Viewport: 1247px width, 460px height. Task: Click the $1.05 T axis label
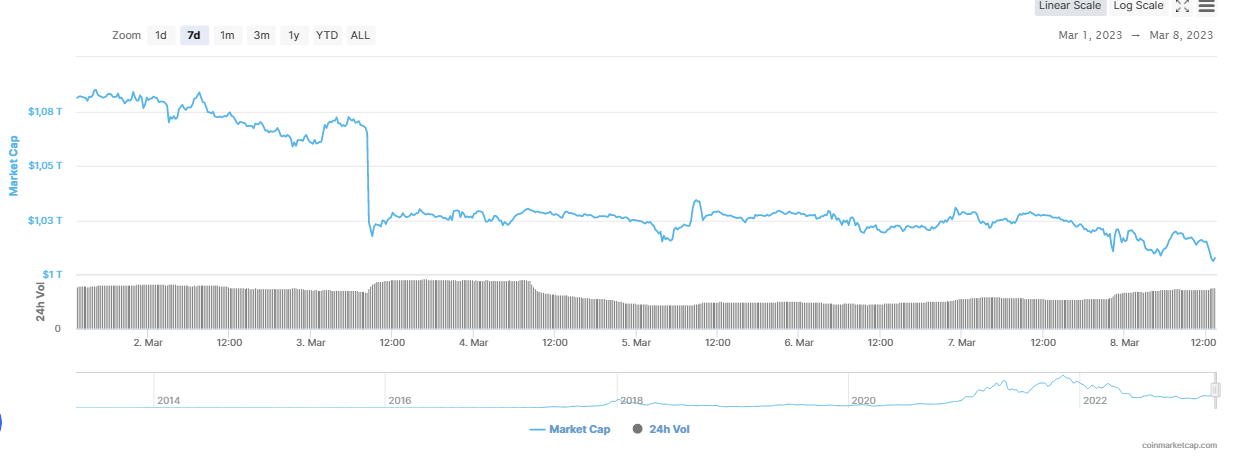pos(46,165)
